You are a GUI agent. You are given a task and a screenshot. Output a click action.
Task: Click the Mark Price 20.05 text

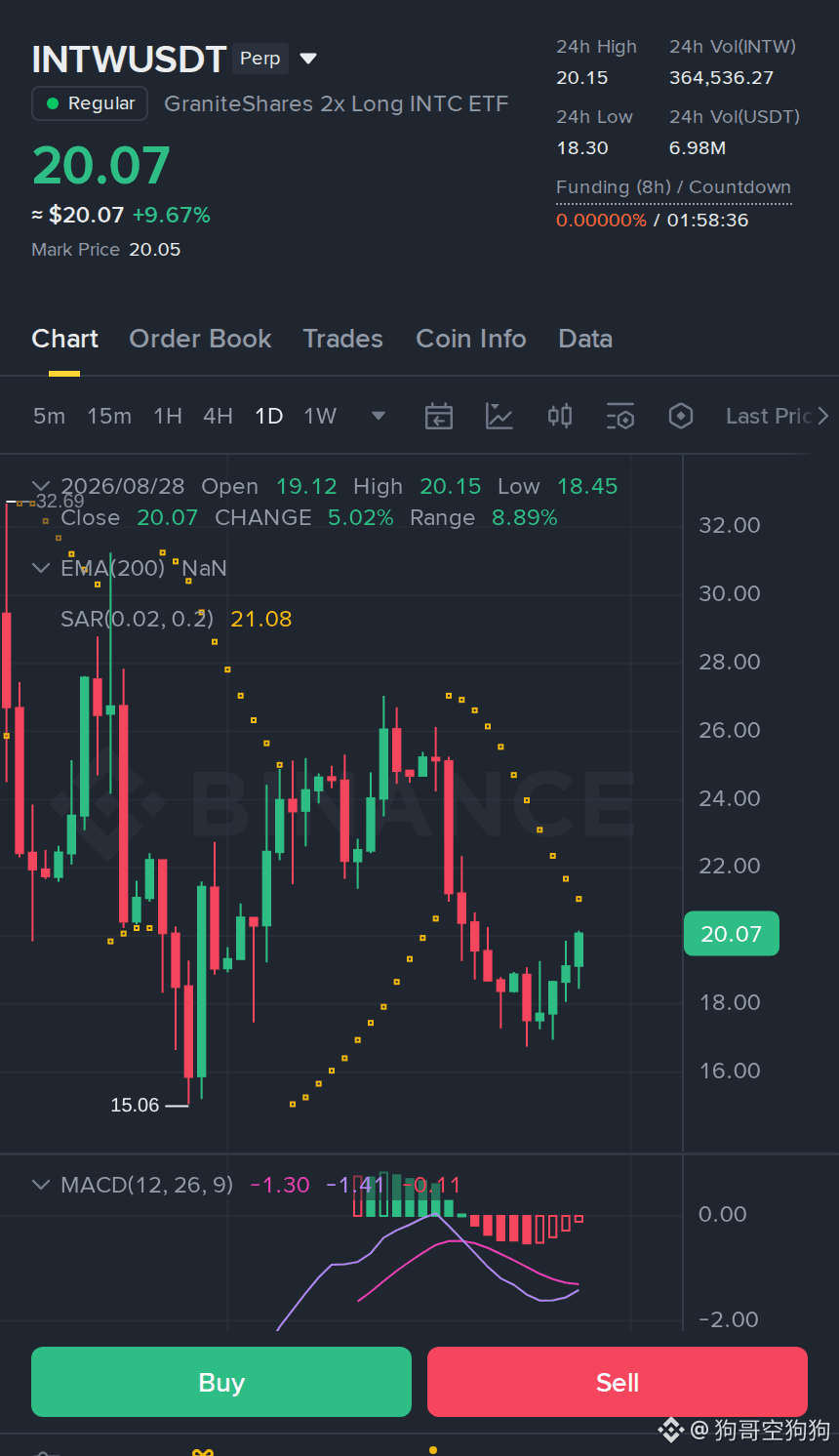click(x=106, y=250)
